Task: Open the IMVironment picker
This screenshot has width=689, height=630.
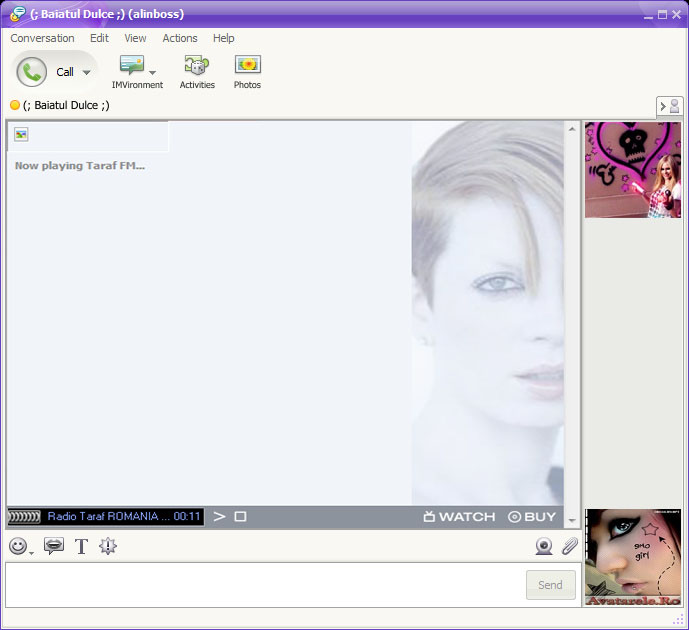Action: pyautogui.click(x=132, y=65)
